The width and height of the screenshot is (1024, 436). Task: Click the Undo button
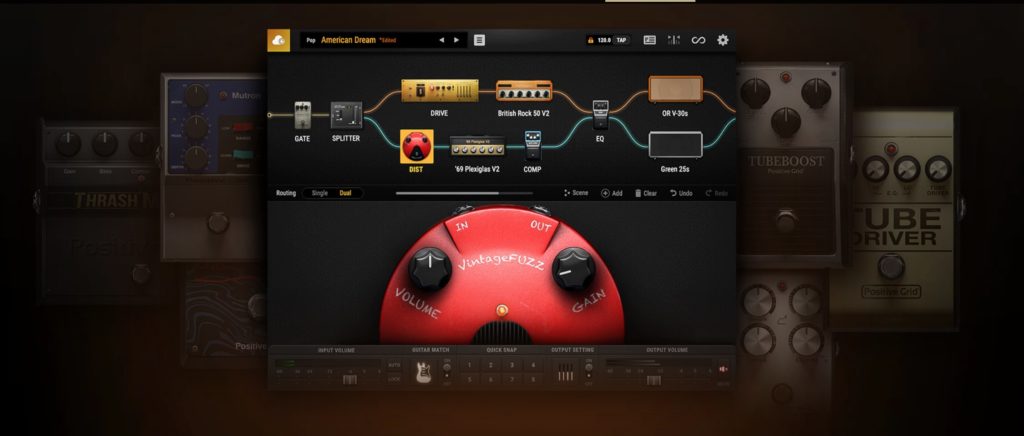coord(681,193)
